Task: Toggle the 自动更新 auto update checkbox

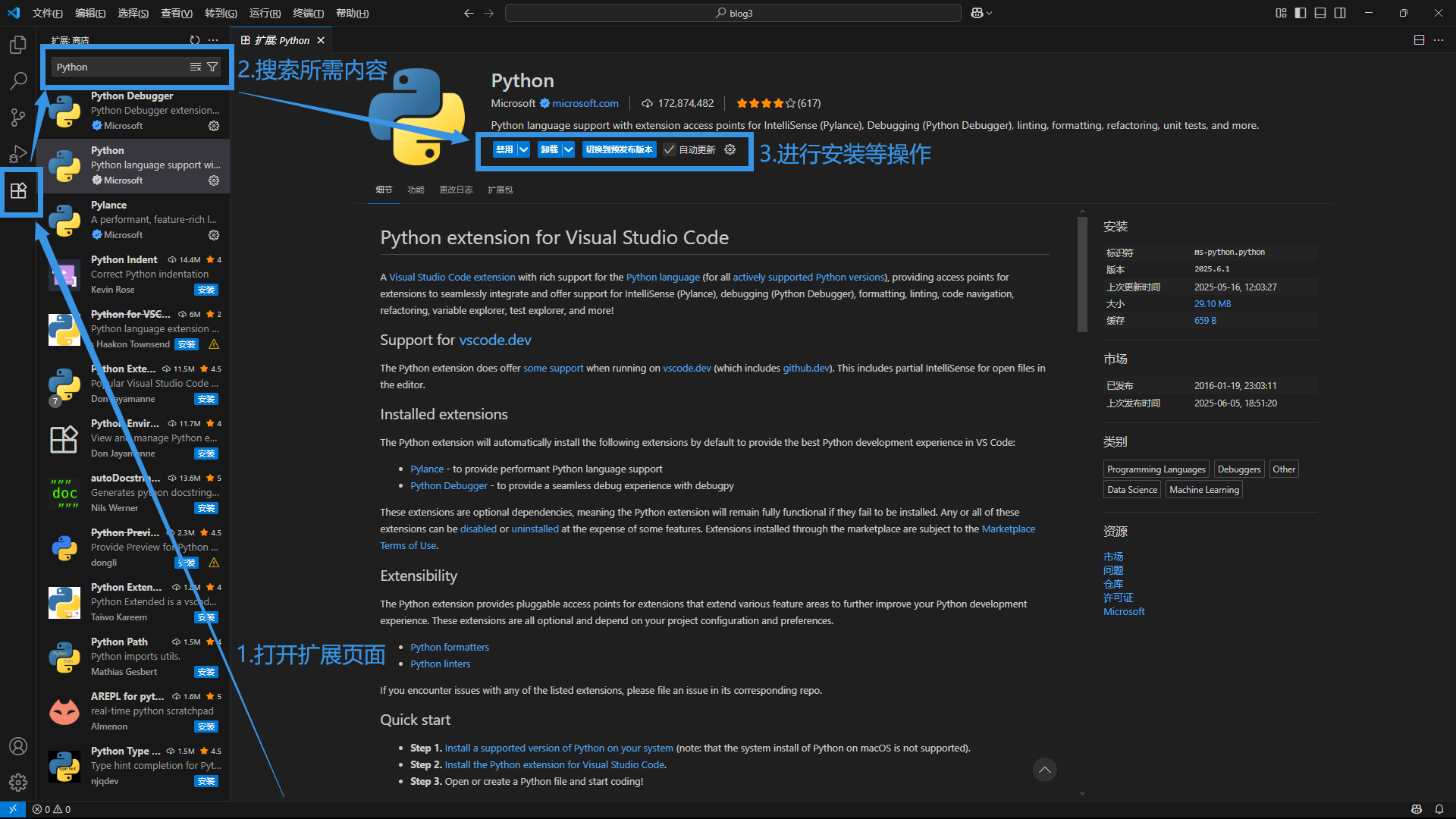Action: 670,149
